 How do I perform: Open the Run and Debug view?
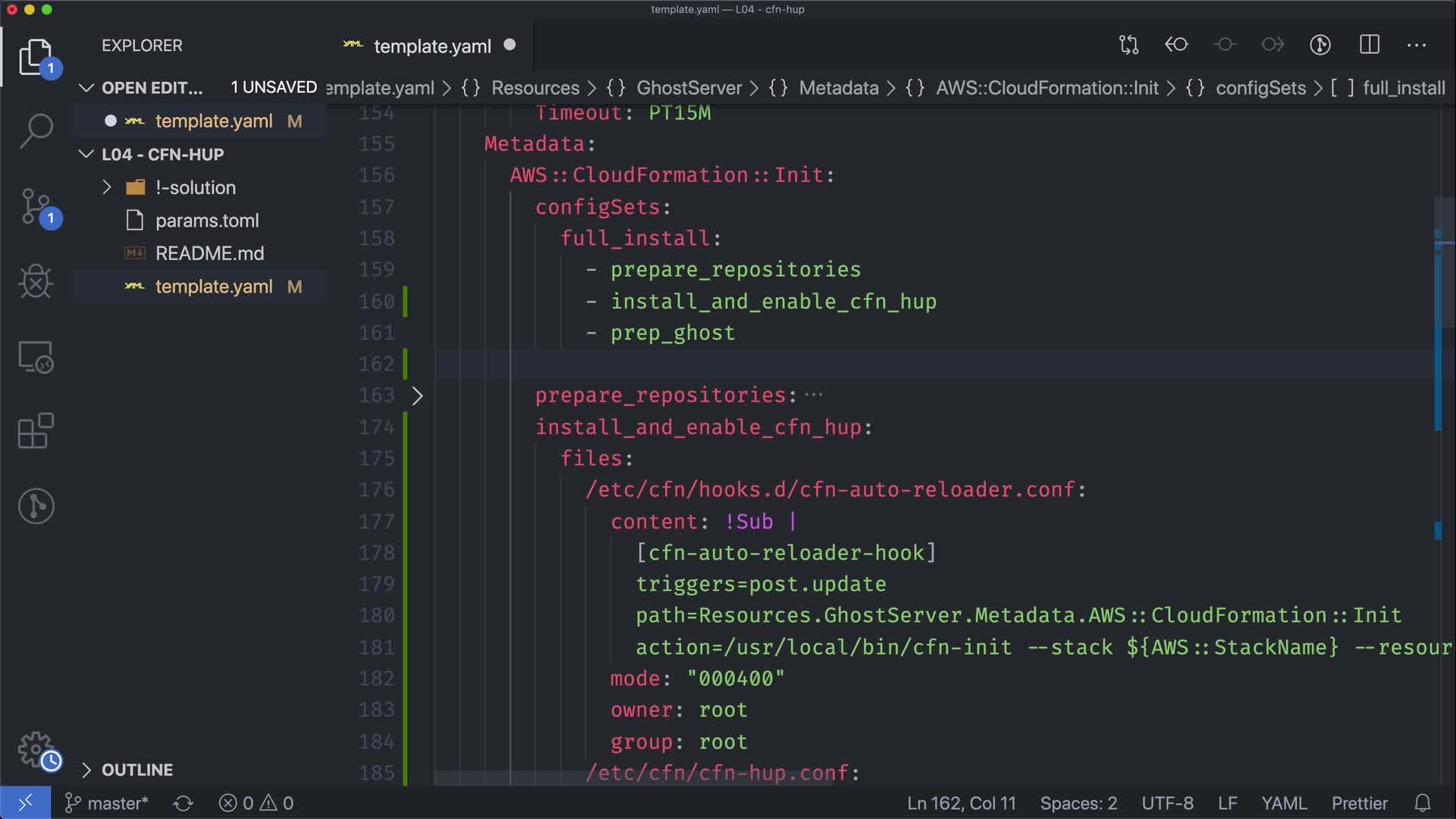36,282
